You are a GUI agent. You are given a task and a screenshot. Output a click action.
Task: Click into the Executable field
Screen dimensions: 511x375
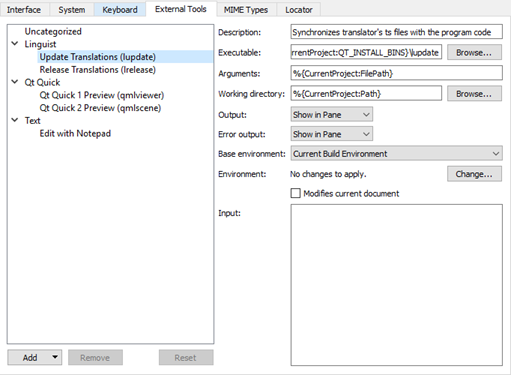366,52
